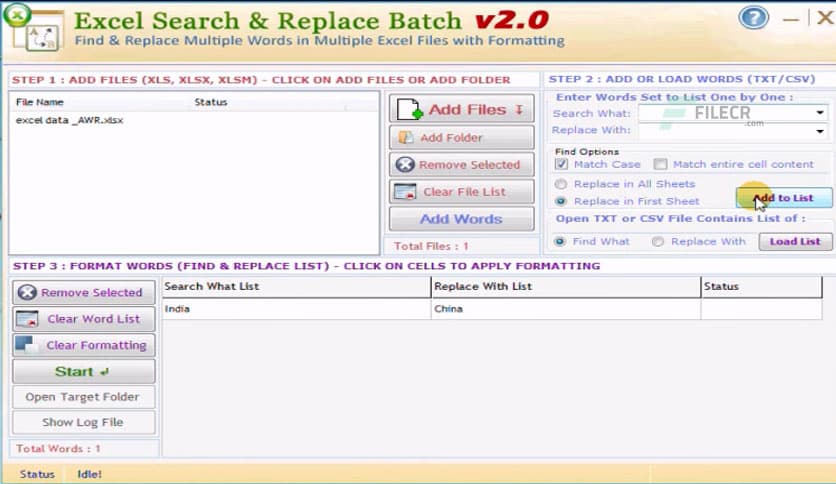Viewport: 836px width, 484px height.
Task: Toggle the Match Case checkbox
Action: (561, 164)
